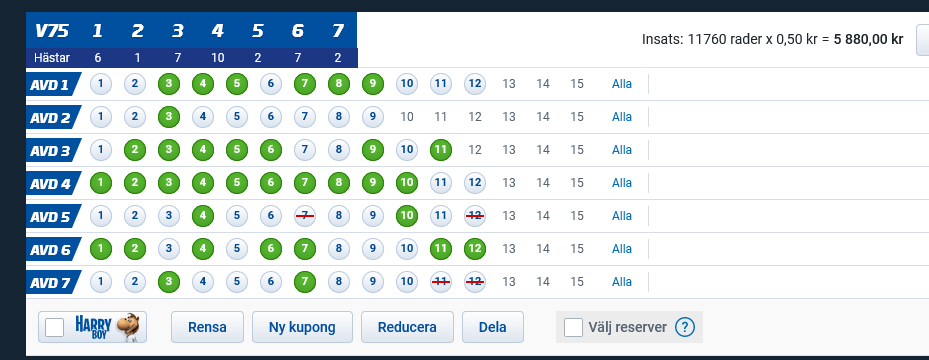Select the AVD 4 row label
Viewport: 929px width, 360px height.
coord(52,183)
